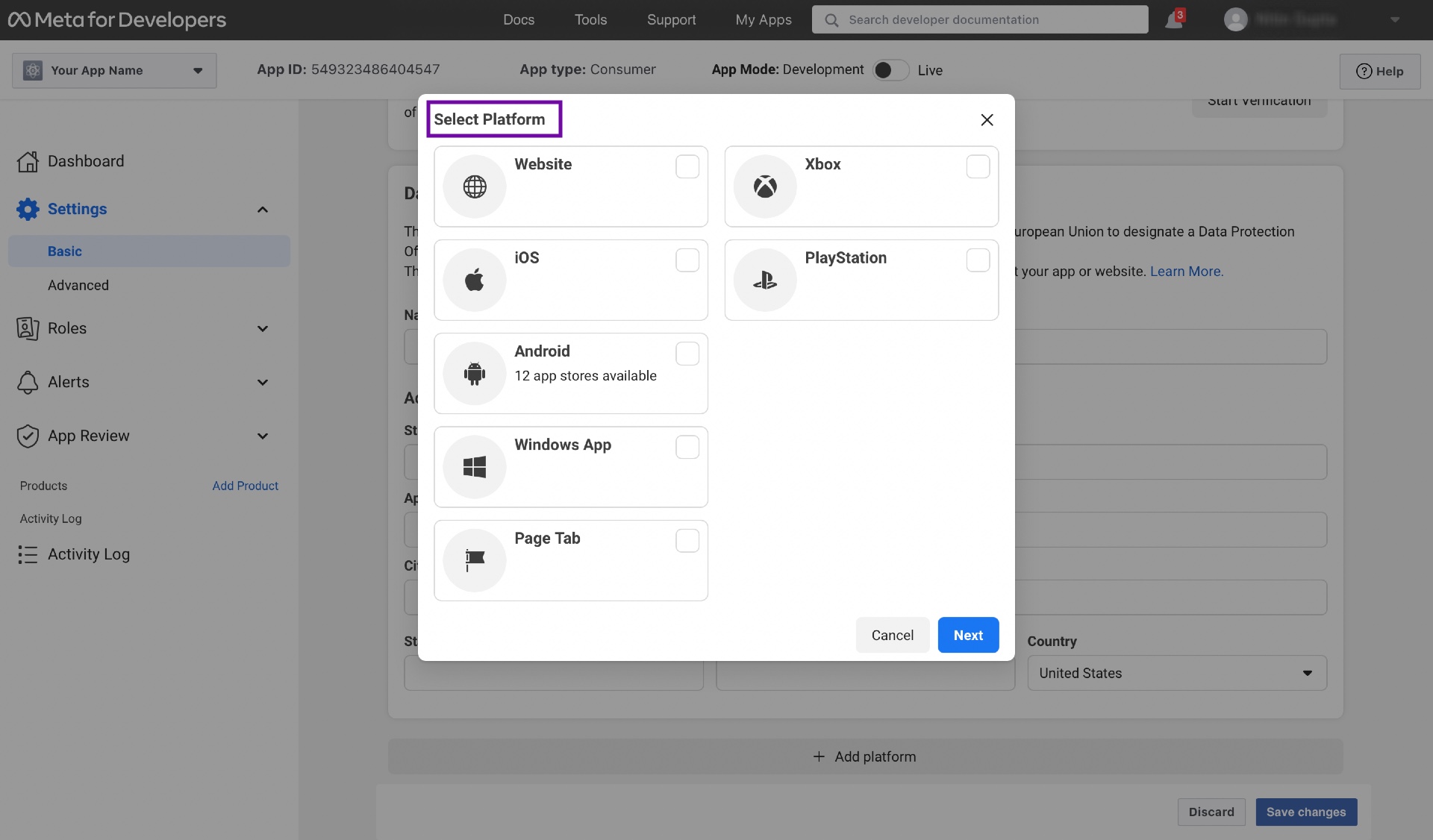Expand the Settings menu in sidebar
Image resolution: width=1433 pixels, height=840 pixels.
point(262,210)
